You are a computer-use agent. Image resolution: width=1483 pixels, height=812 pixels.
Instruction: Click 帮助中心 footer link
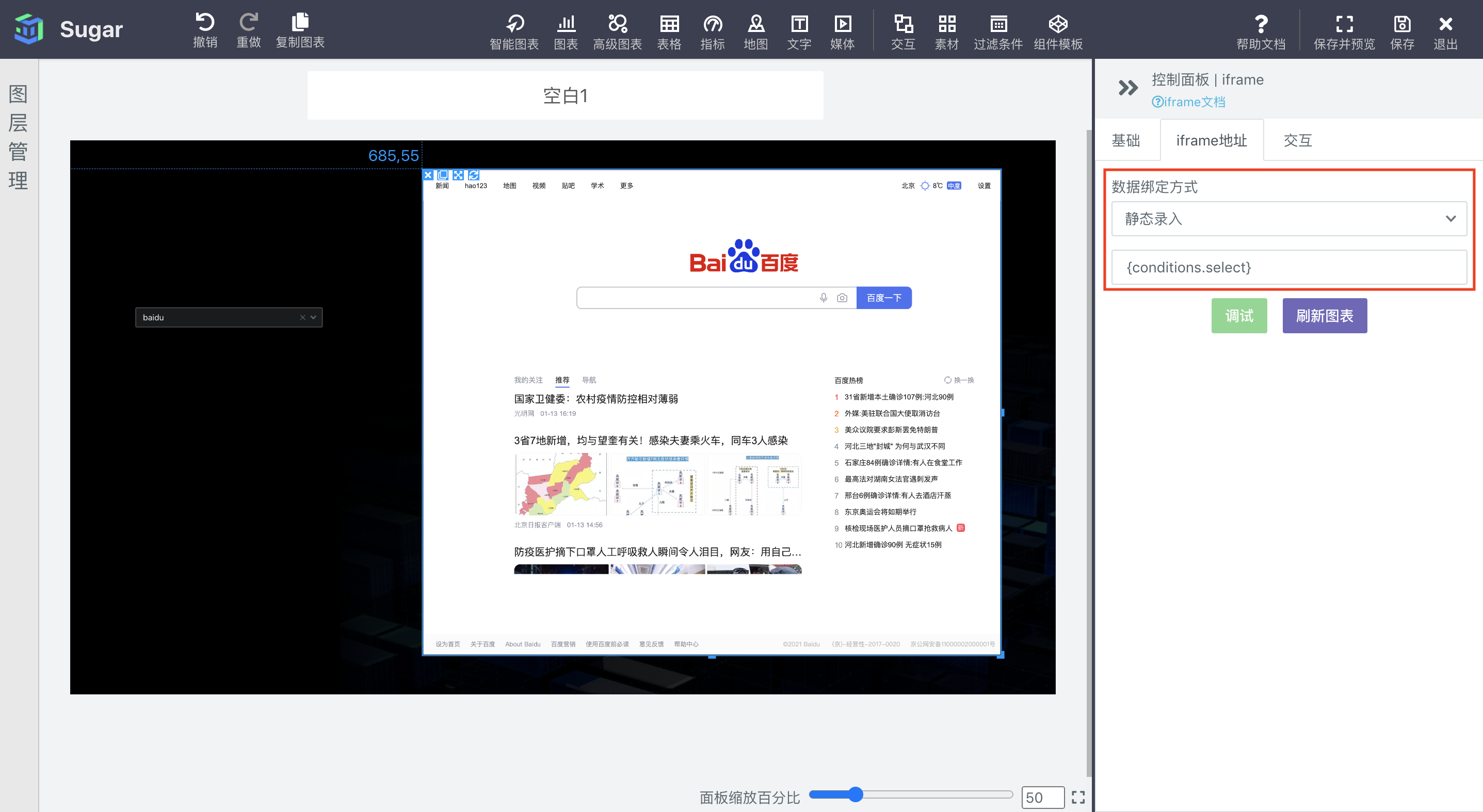click(x=686, y=644)
